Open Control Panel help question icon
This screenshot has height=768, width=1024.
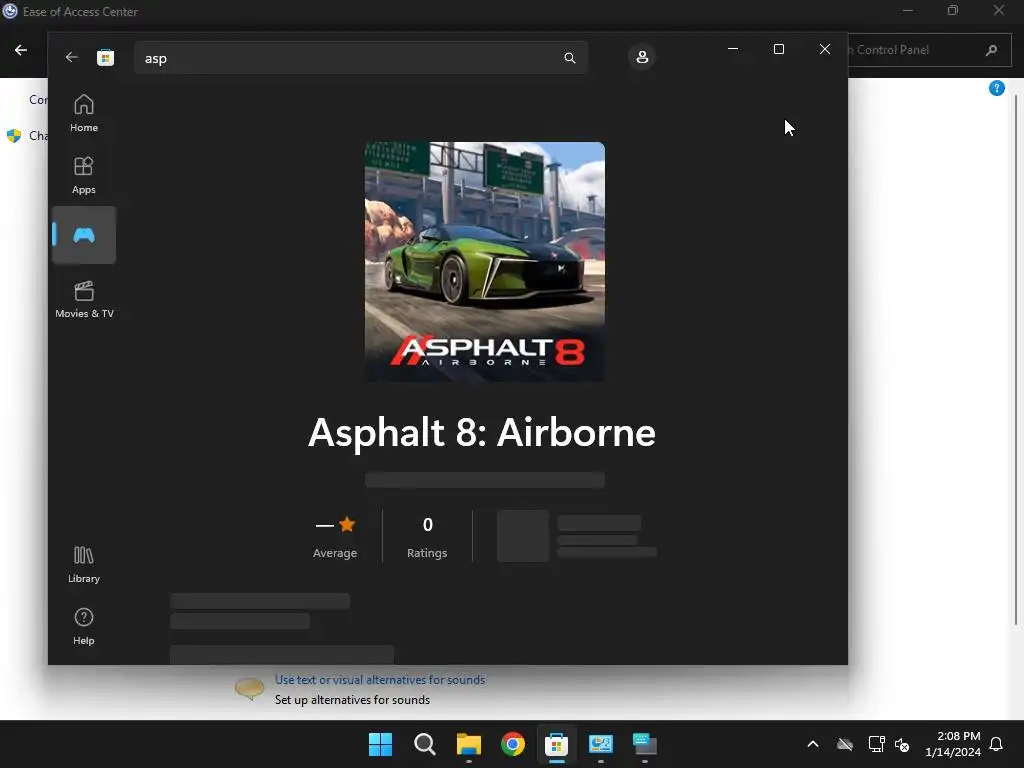[x=997, y=88]
